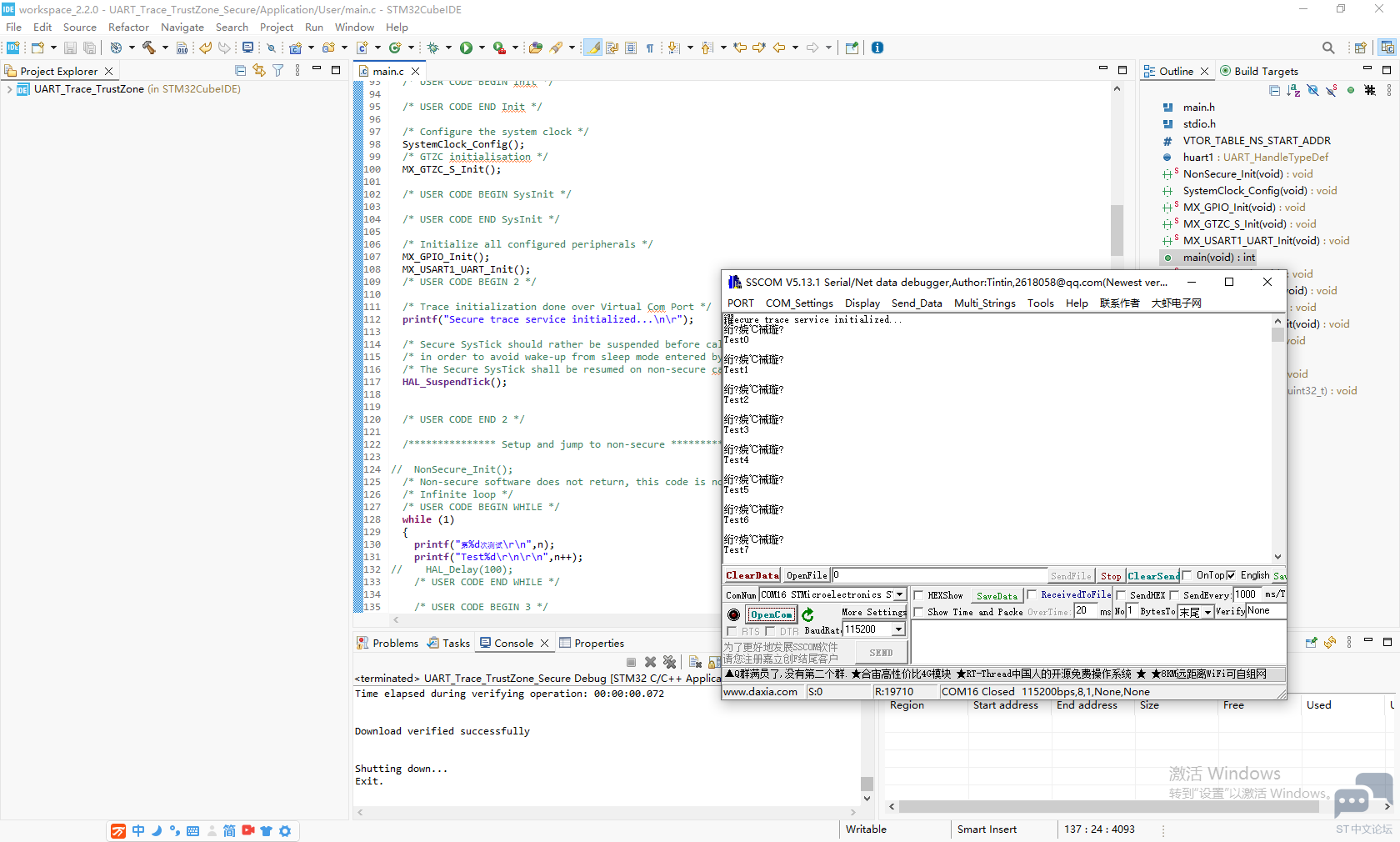Open the Run button dropdown arrow
1400x842 pixels.
(482, 48)
